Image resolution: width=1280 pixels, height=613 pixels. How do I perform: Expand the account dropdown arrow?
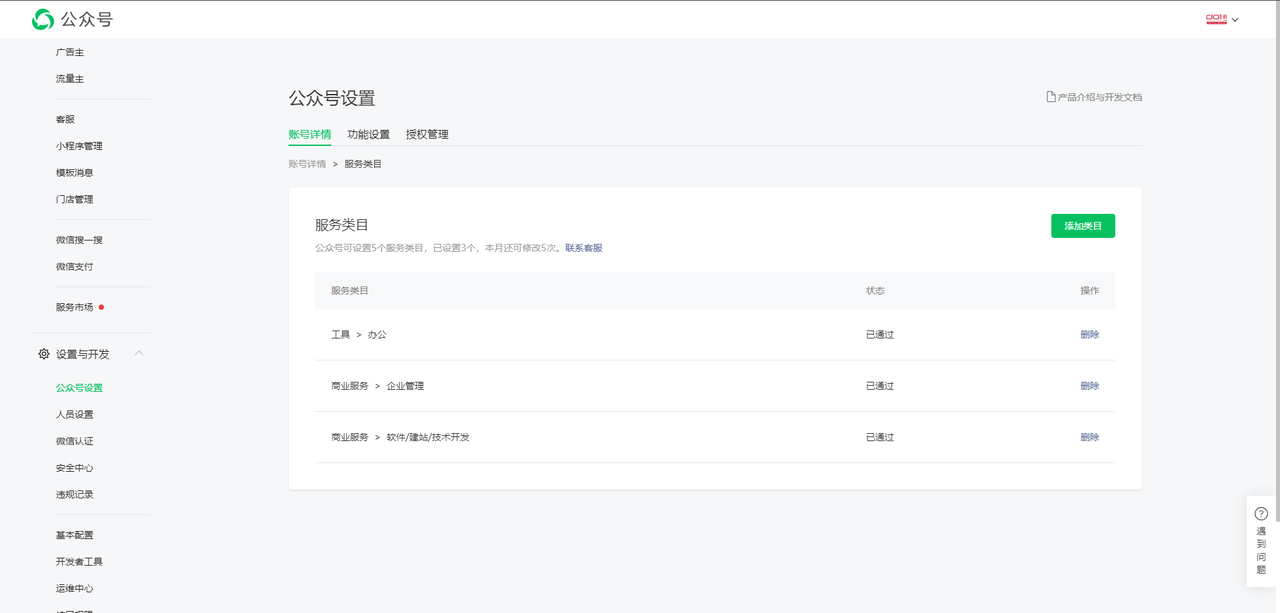(x=1236, y=20)
